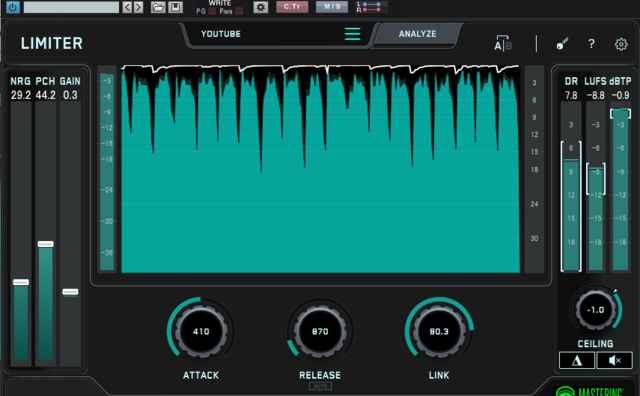Screen dimensions: 640x396
Task: Click the DR meter target bracket
Action: 571,206
